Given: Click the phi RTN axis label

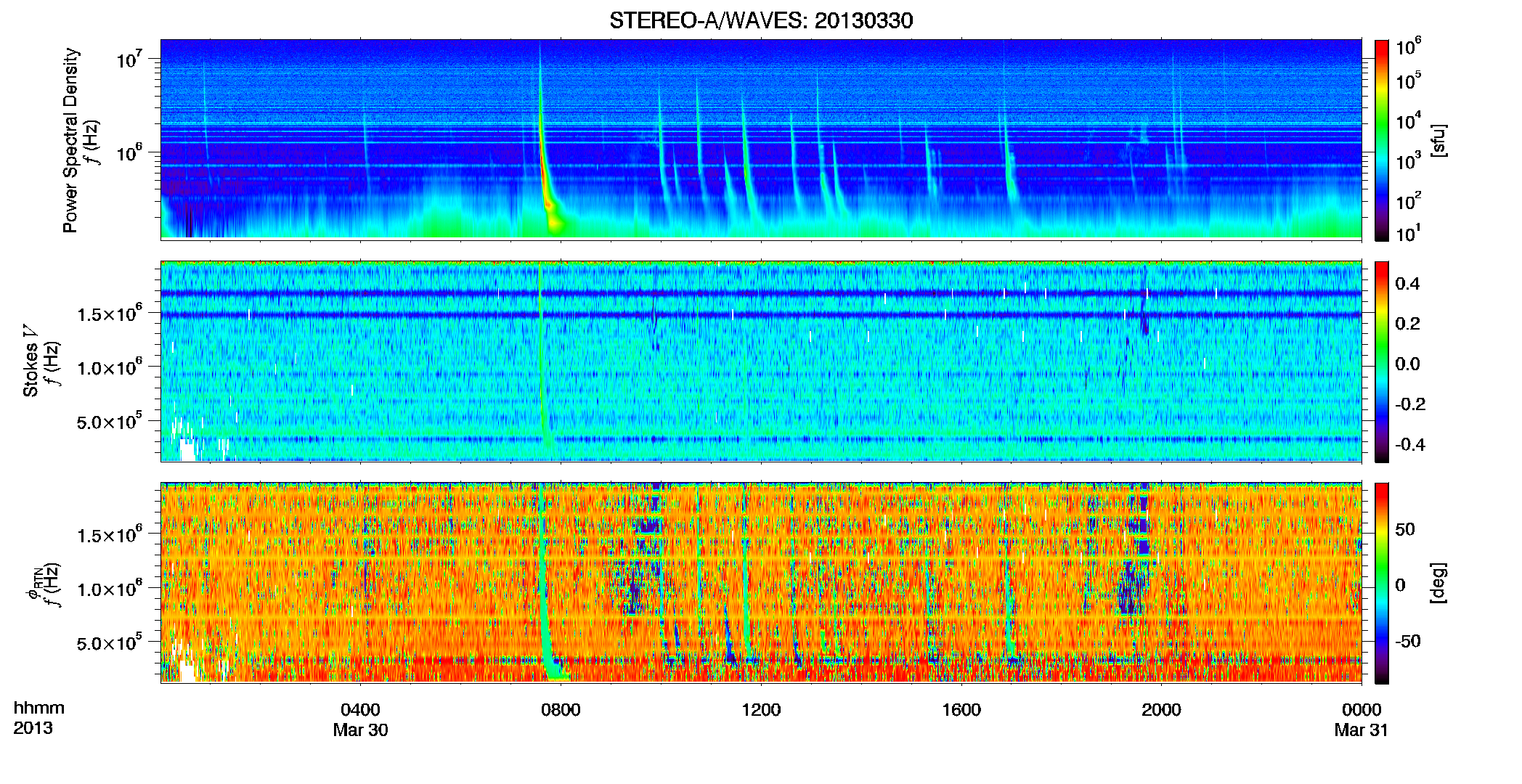Looking at the screenshot, I should [33, 585].
